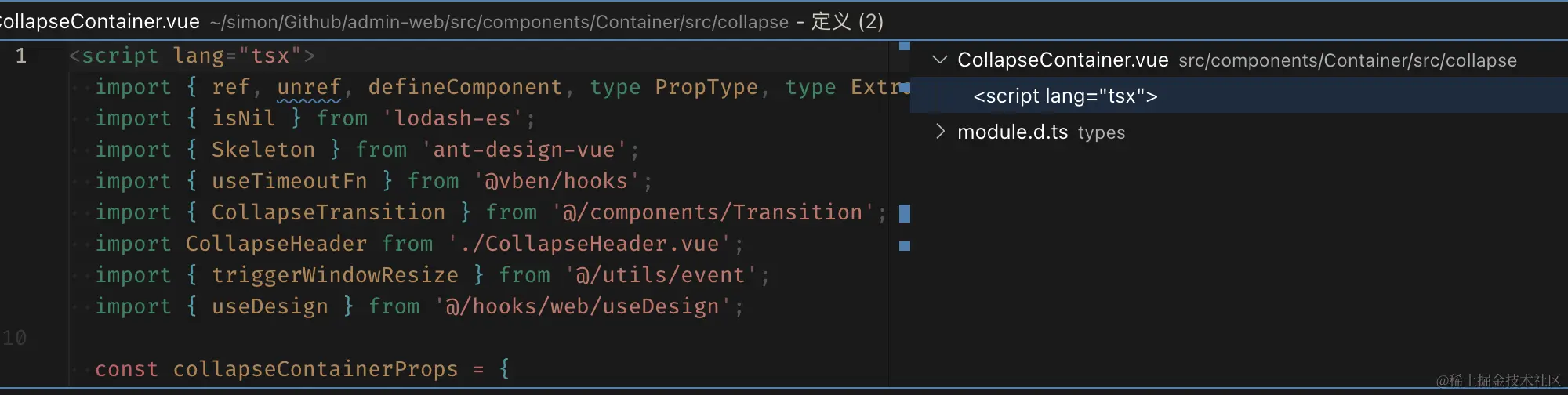Select the module.d.ts file entry
Viewport: 1568px width, 395px height.
click(x=1012, y=132)
